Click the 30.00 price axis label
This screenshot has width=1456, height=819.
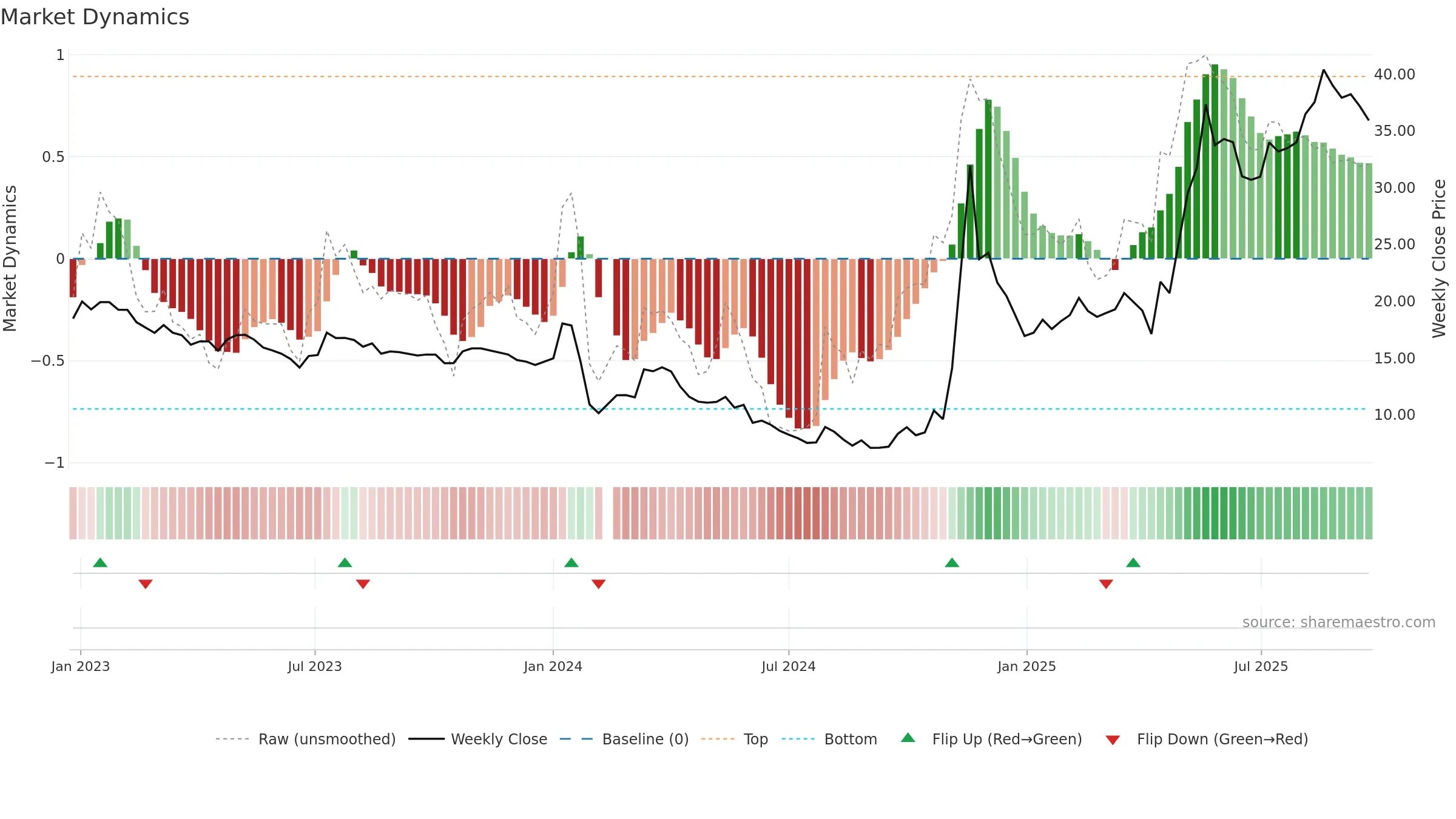click(1395, 187)
